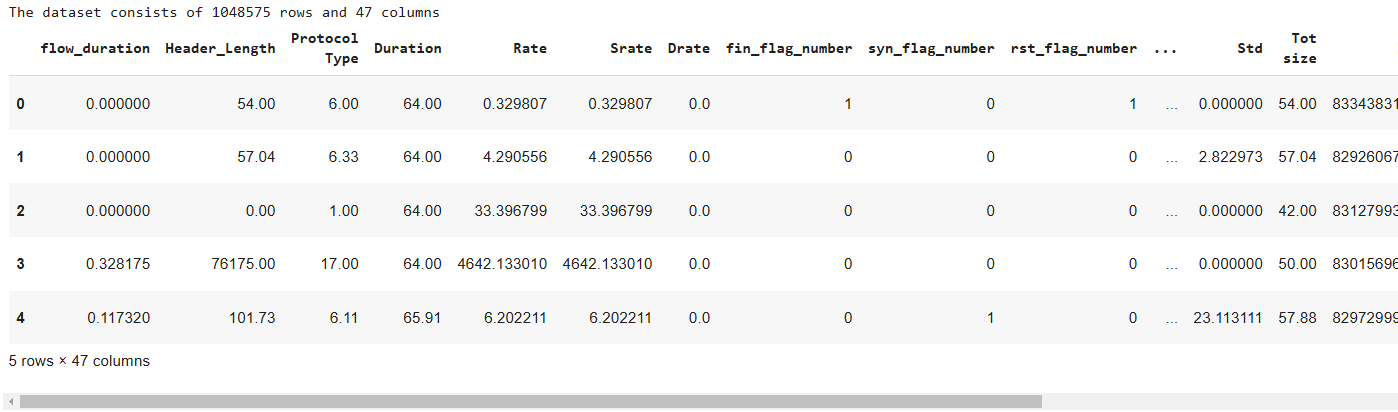Select the flow_duration column header
Screen dimensions: 1398x412
(95, 48)
